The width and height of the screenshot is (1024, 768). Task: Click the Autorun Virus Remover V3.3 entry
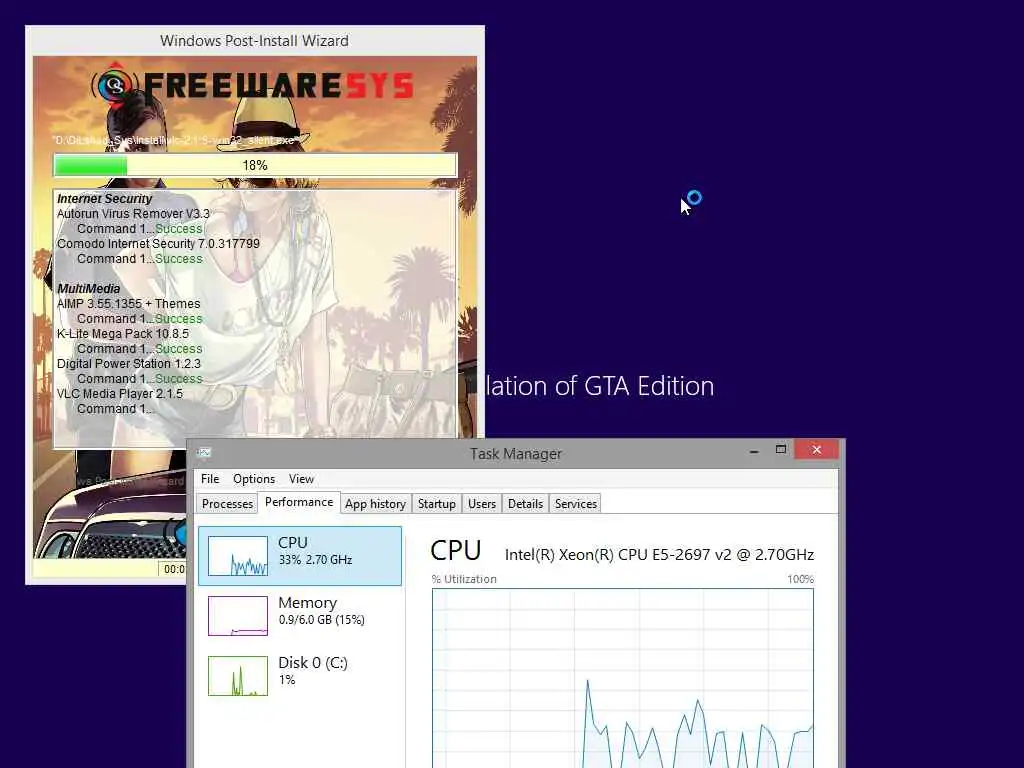tap(133, 214)
